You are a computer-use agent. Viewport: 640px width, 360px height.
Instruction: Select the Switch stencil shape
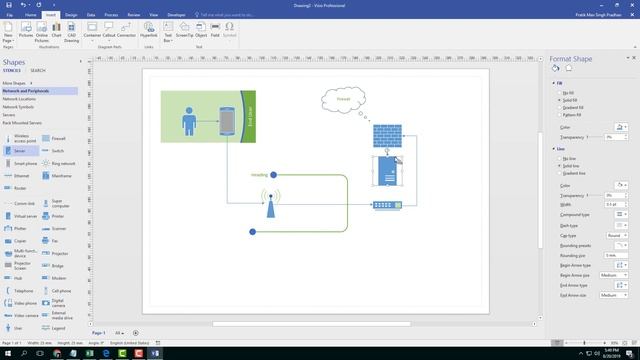click(x=53, y=151)
